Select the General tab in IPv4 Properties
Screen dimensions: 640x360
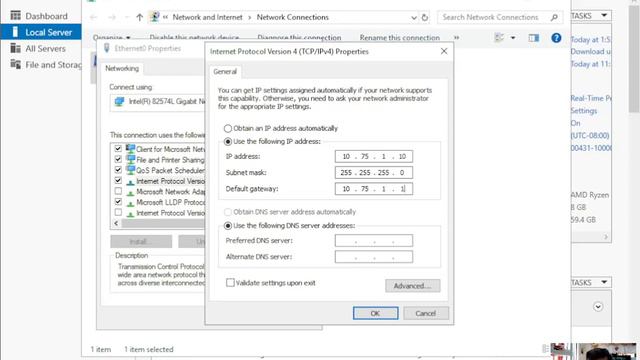(225, 71)
